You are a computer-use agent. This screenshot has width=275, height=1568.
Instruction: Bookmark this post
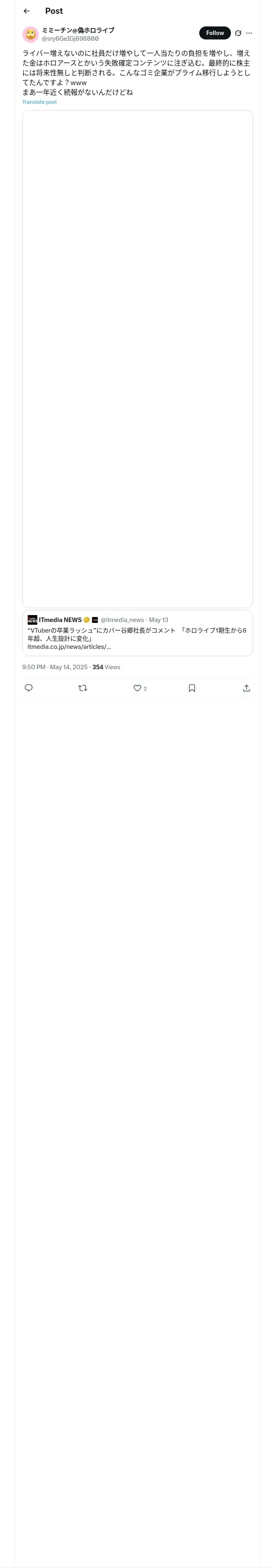click(192, 688)
